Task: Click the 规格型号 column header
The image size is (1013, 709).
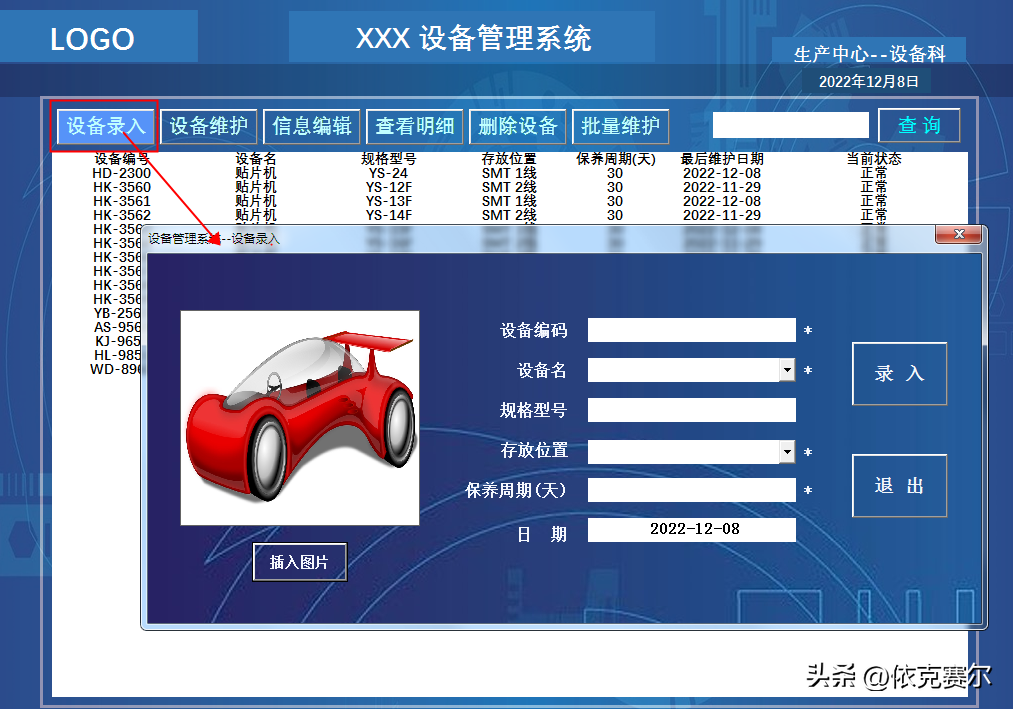Action: [x=388, y=159]
